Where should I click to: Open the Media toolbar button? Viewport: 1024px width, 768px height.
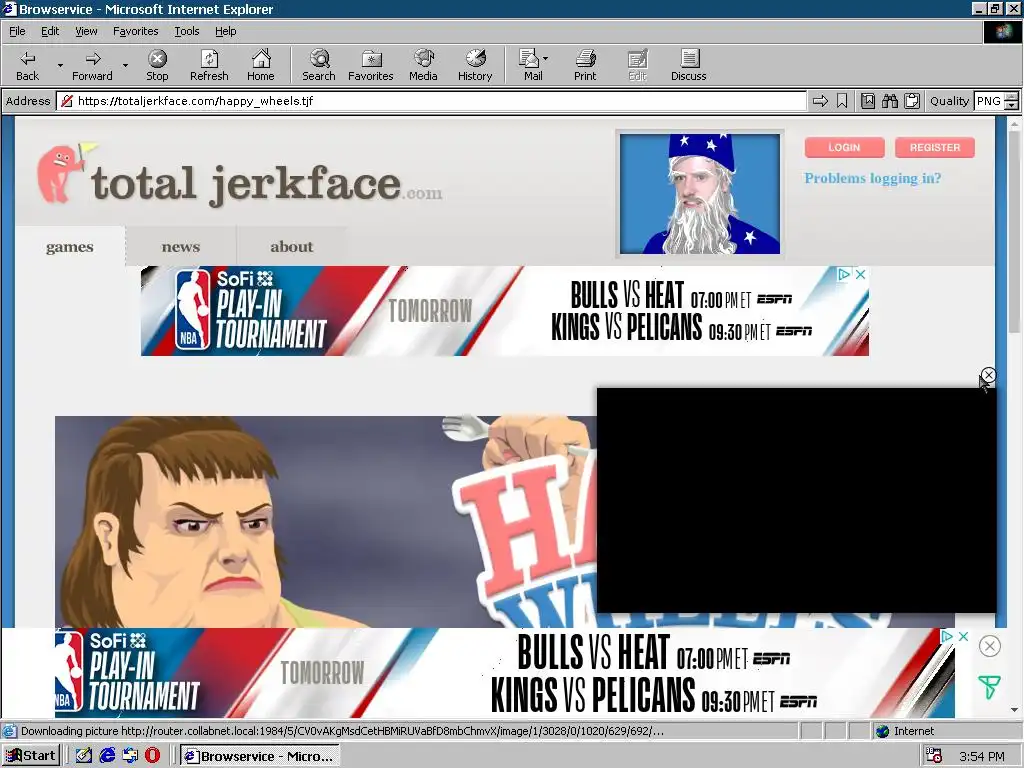pos(423,65)
